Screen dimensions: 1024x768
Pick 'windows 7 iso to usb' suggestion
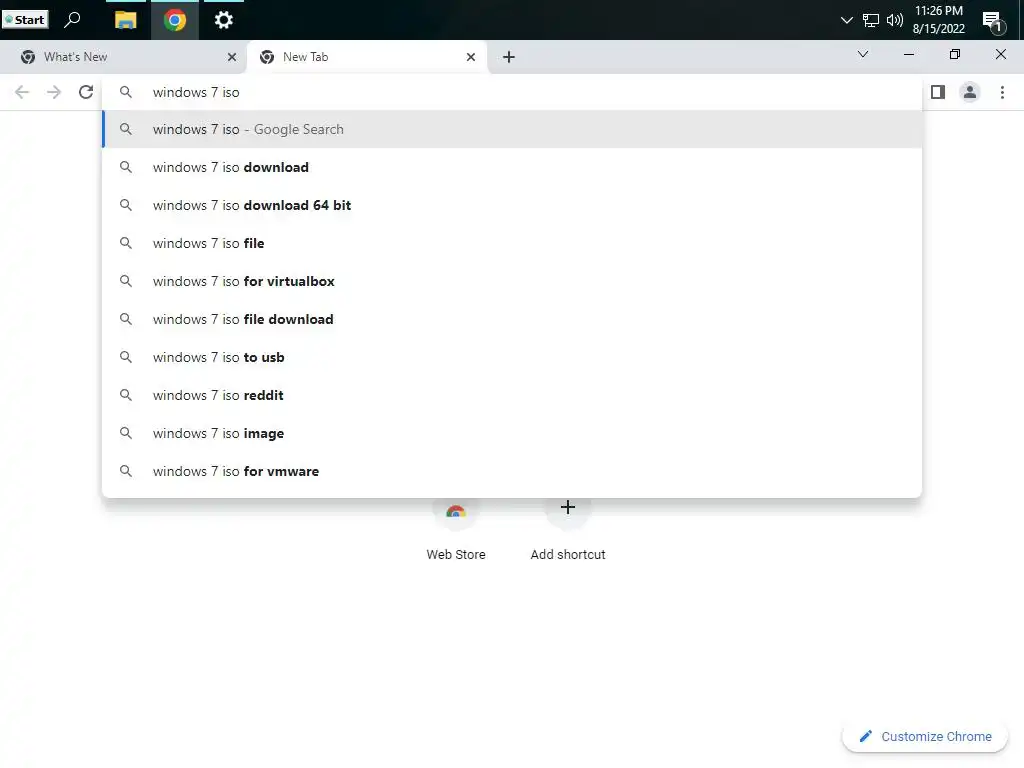[512, 357]
